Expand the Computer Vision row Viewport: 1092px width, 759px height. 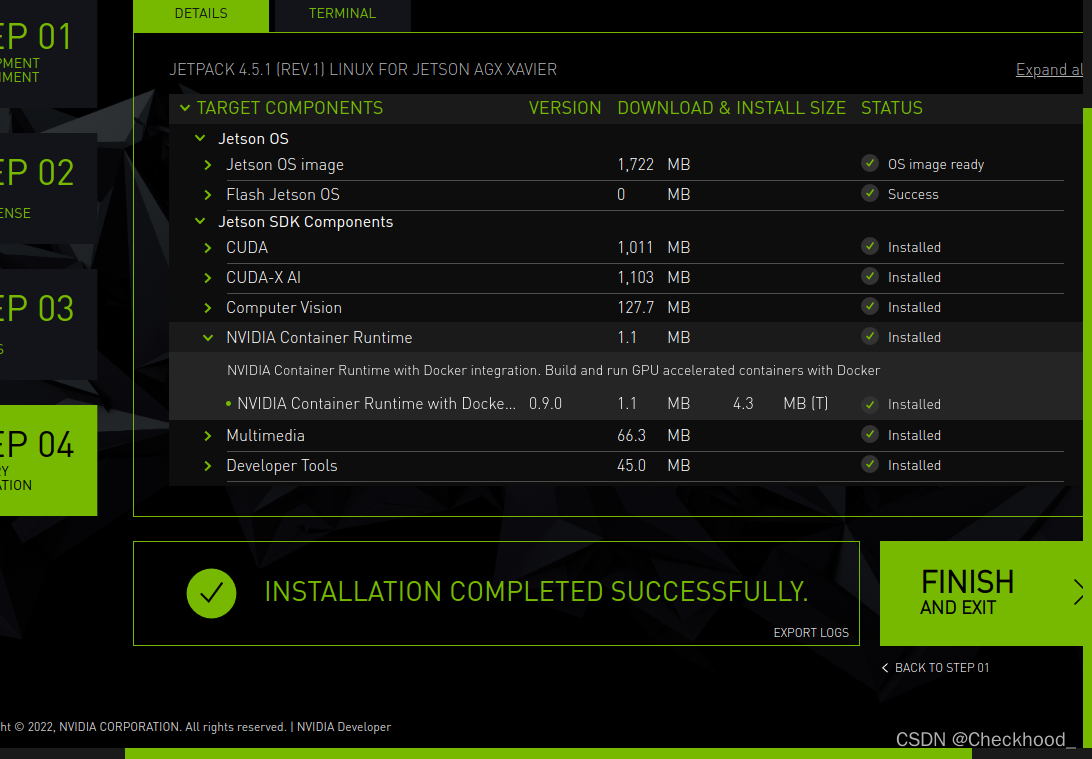pos(208,308)
